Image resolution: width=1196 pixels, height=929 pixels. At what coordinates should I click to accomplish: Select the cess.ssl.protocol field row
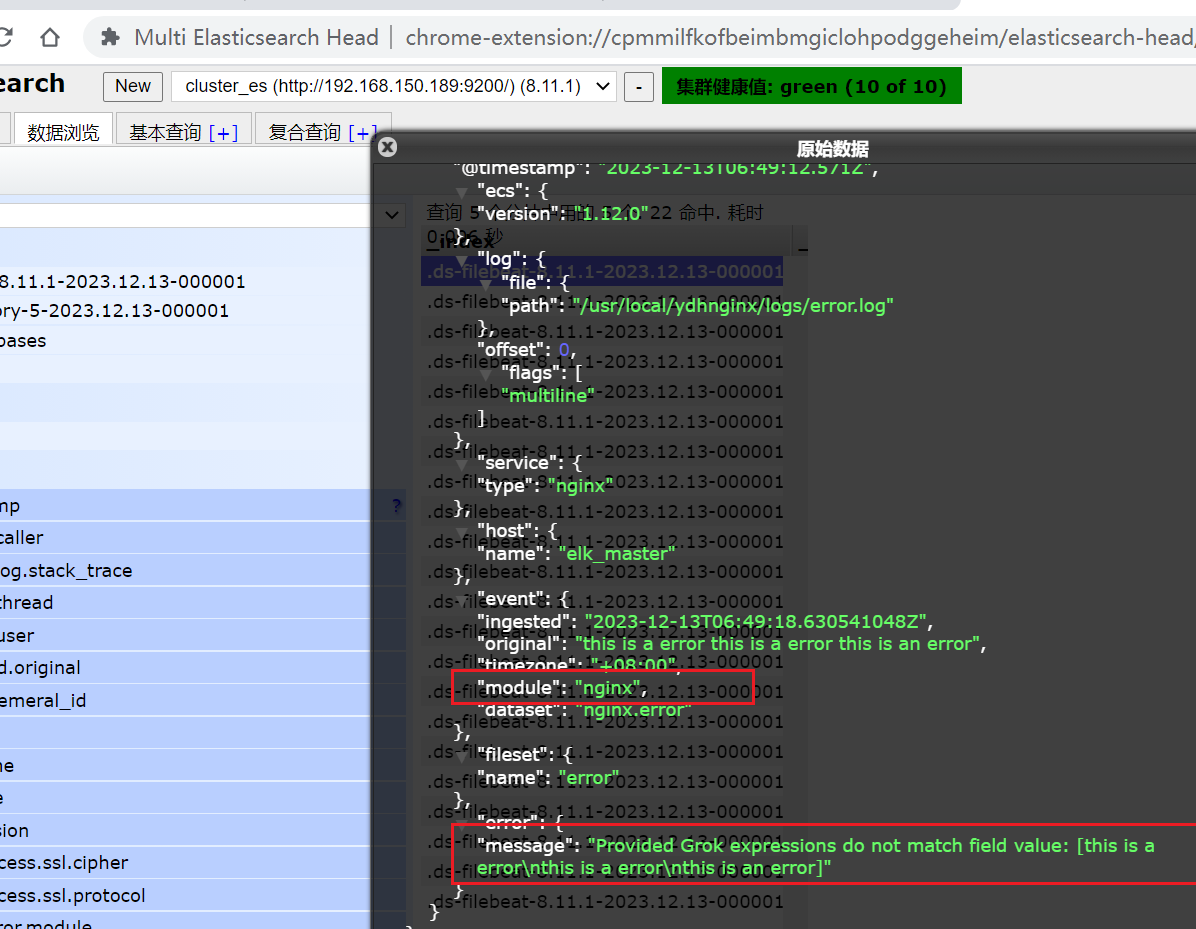tap(185, 895)
